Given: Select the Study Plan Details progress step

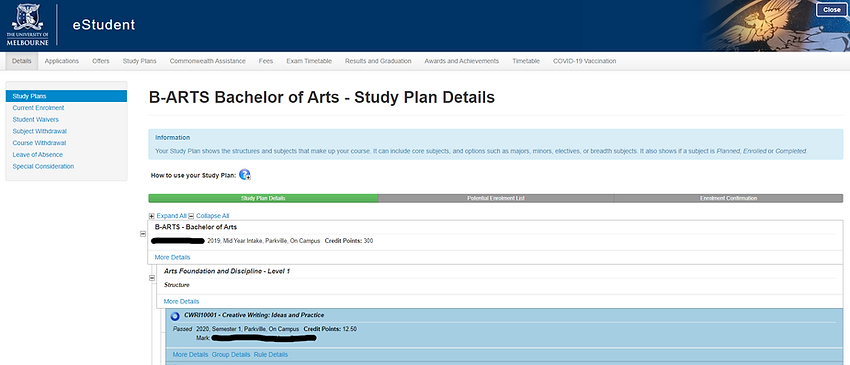Looking at the screenshot, I should [x=263, y=198].
